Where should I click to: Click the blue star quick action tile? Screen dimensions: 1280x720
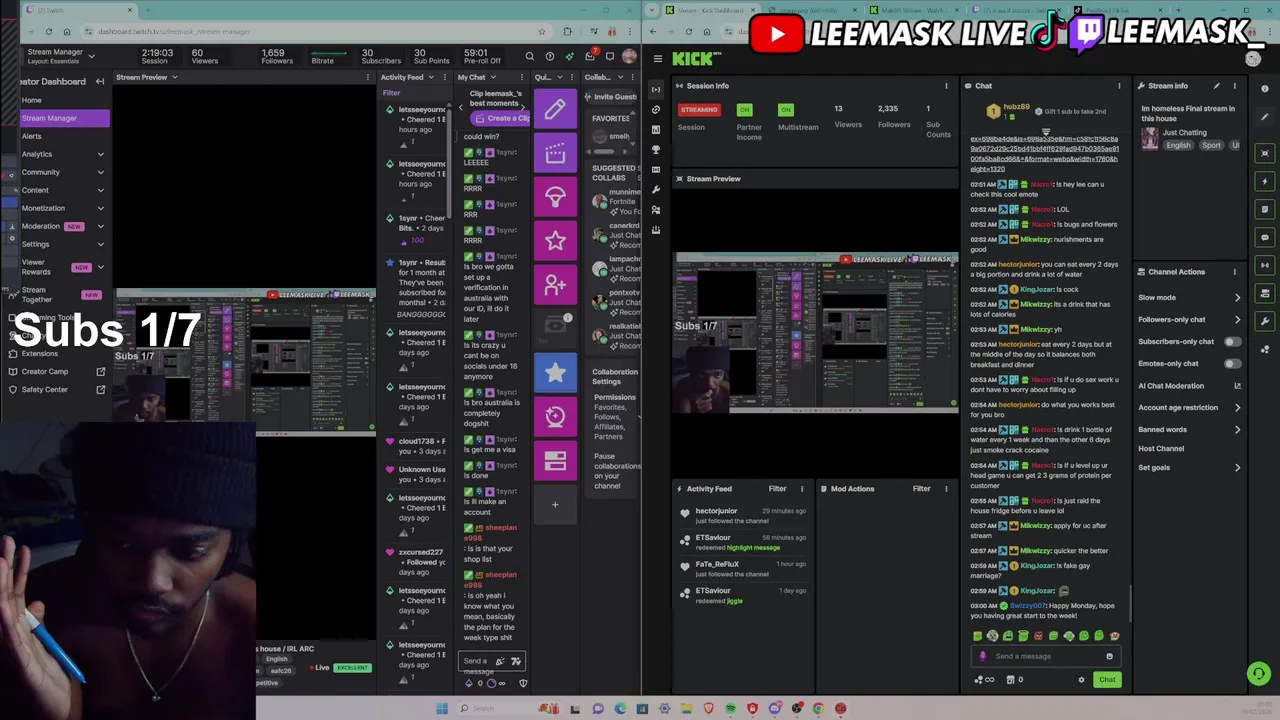(555, 373)
